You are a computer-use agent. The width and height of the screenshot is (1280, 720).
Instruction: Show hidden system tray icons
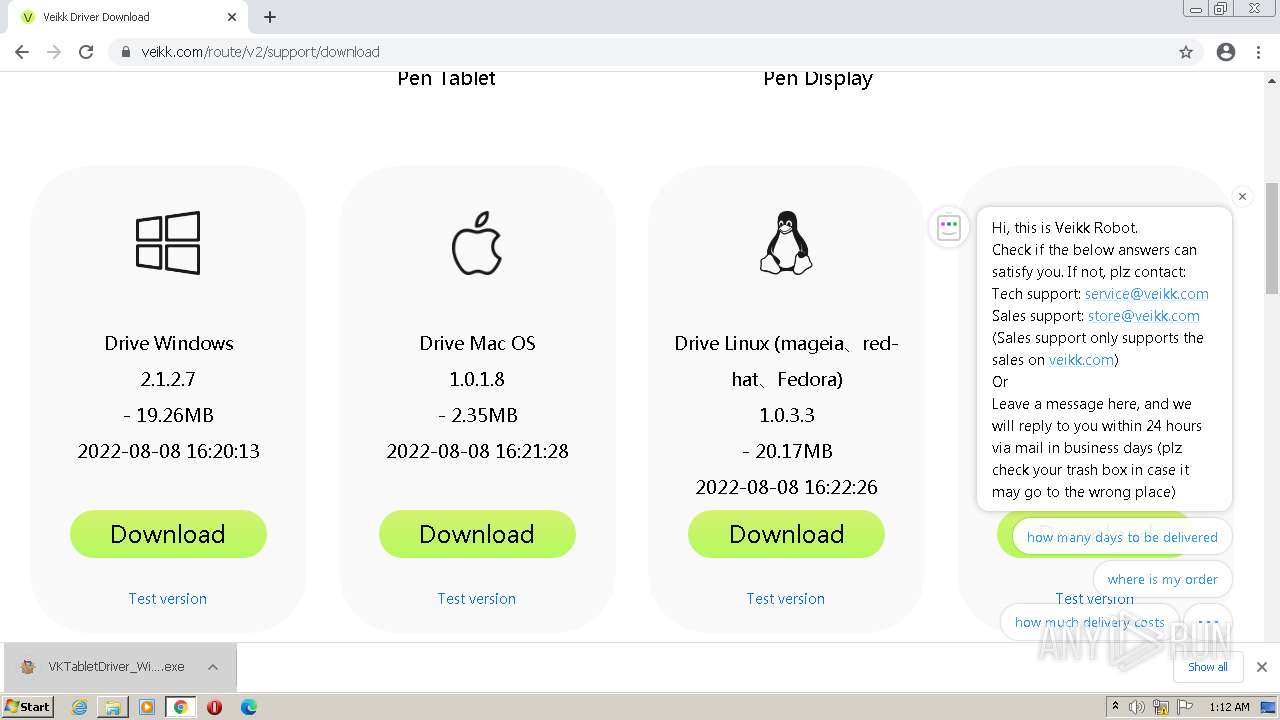[1116, 706]
